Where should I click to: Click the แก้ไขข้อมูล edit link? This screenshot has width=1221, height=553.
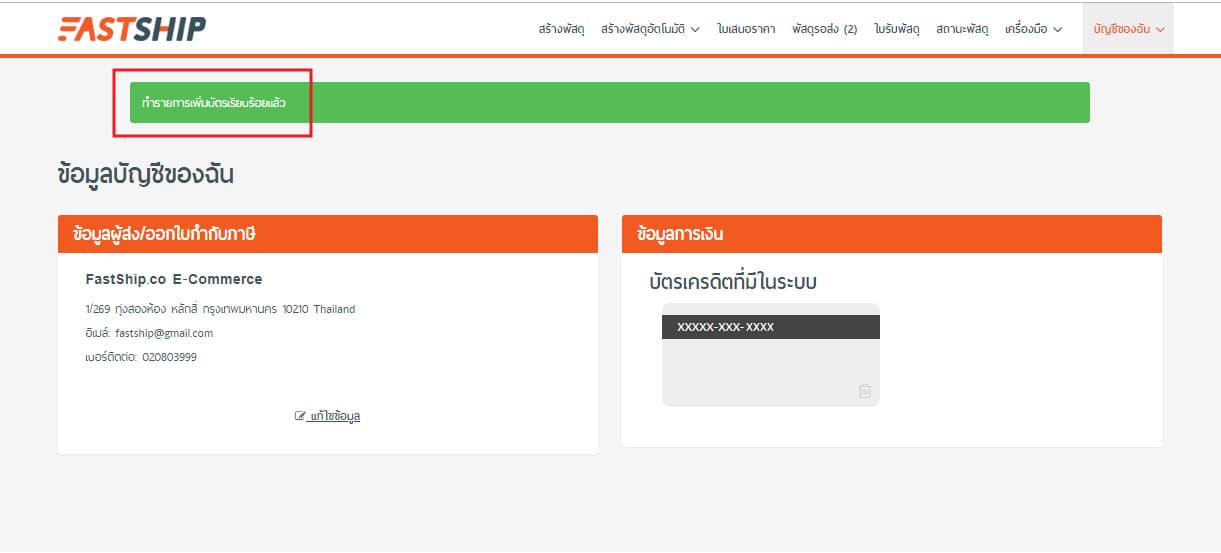click(327, 416)
